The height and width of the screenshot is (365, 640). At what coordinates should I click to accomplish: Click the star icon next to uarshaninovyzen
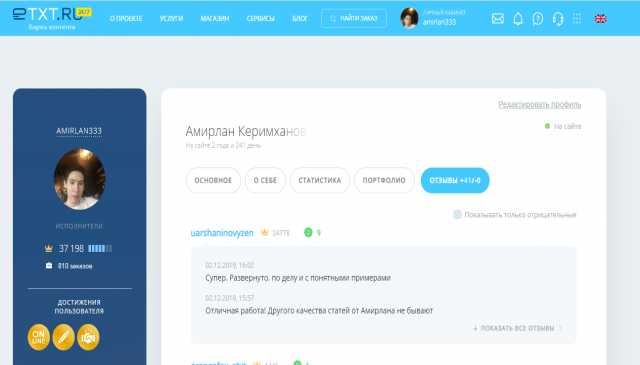tap(264, 232)
